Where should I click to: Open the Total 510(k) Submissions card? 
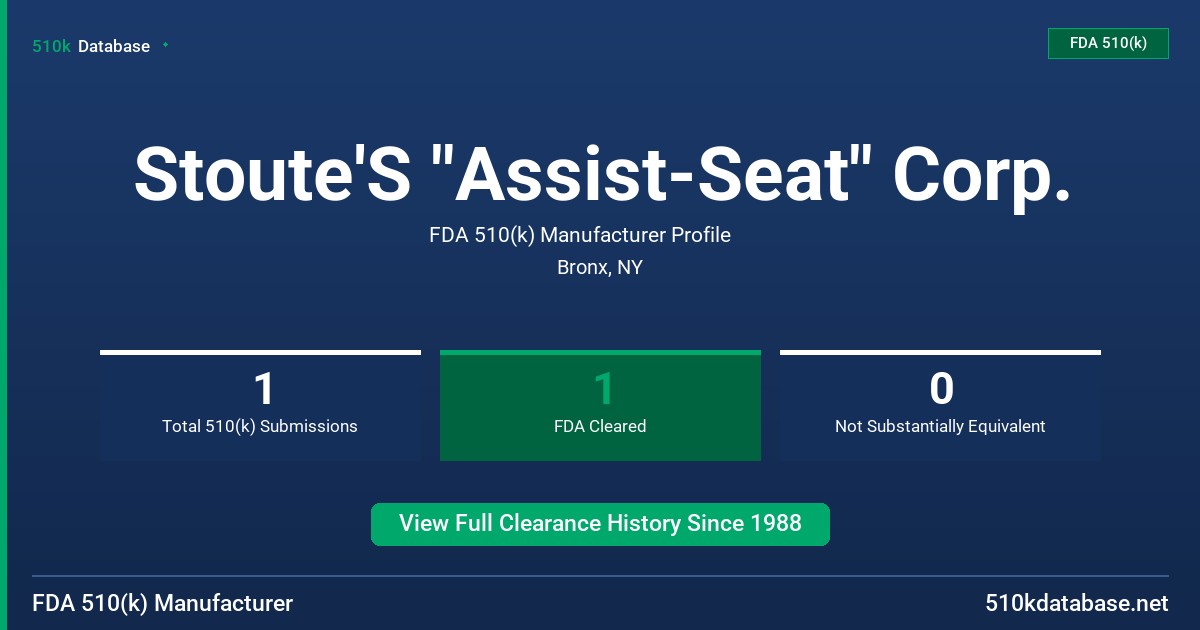click(x=260, y=405)
